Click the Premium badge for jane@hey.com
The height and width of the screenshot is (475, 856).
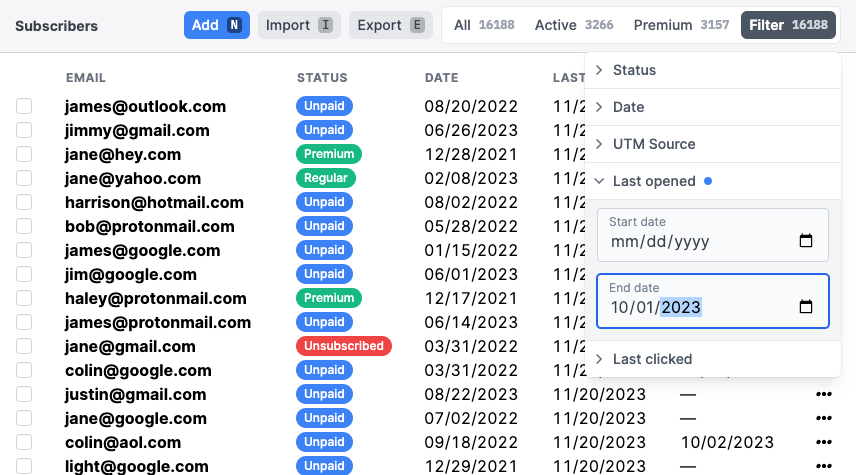(328, 154)
